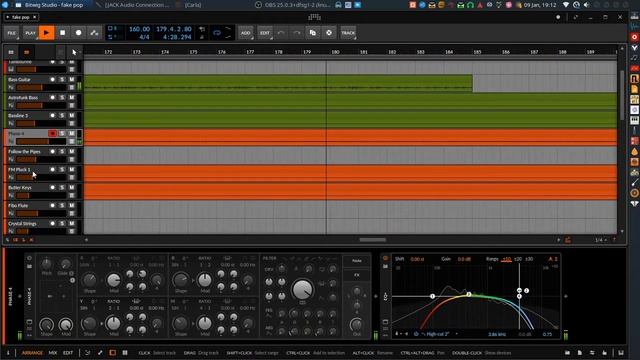Open the TRACK menu
The width and height of the screenshot is (640, 360).
(348, 33)
